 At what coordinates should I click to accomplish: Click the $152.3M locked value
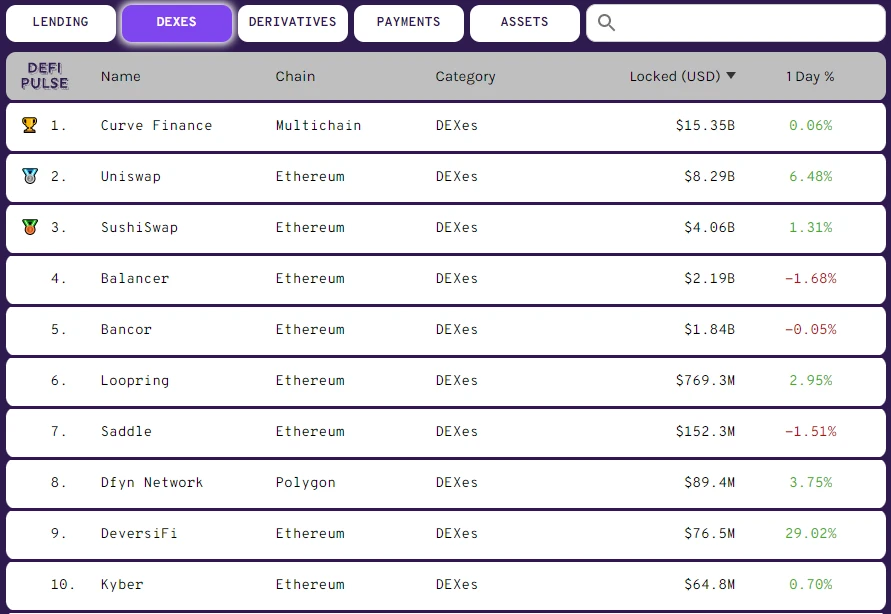click(705, 431)
